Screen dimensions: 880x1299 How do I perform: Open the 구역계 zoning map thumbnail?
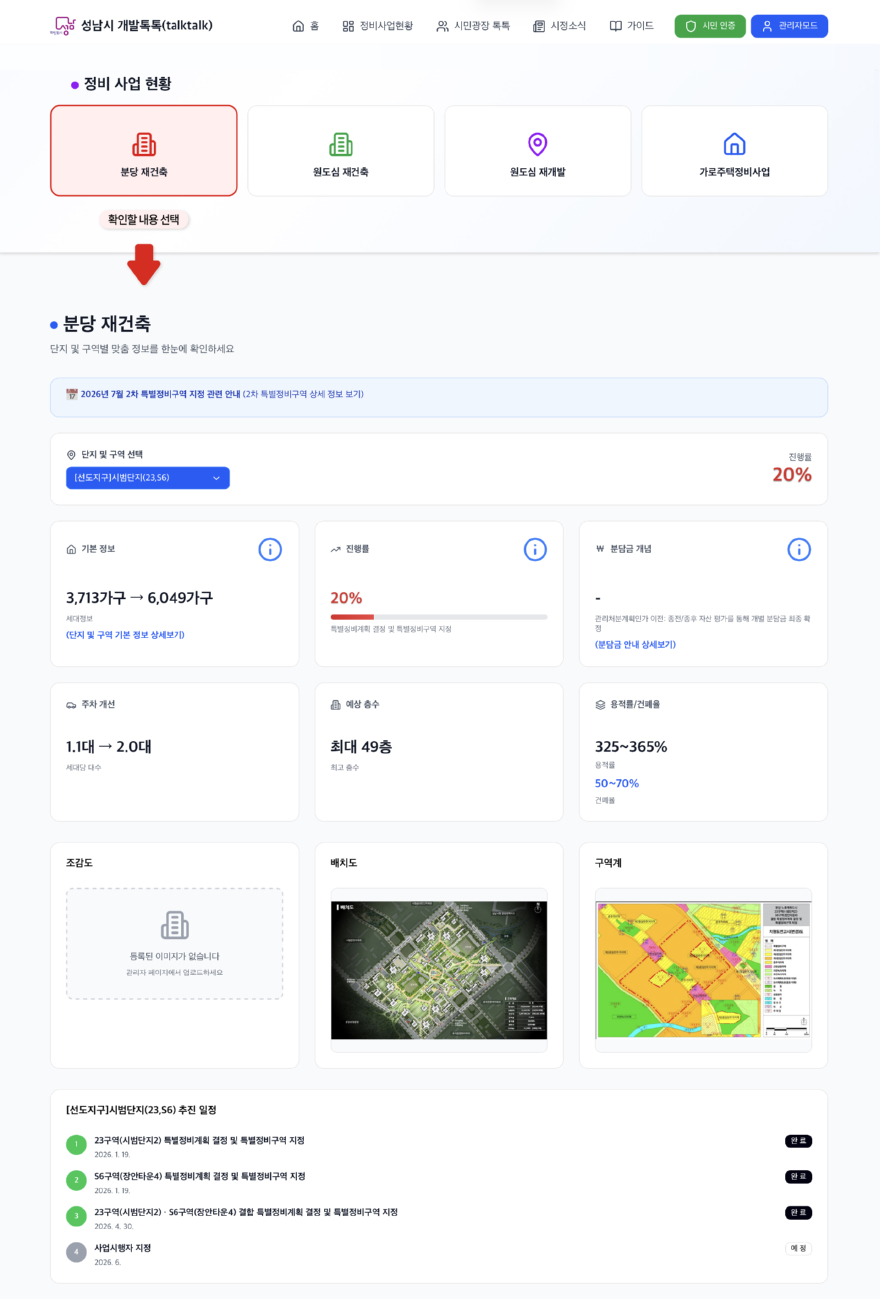coord(703,970)
